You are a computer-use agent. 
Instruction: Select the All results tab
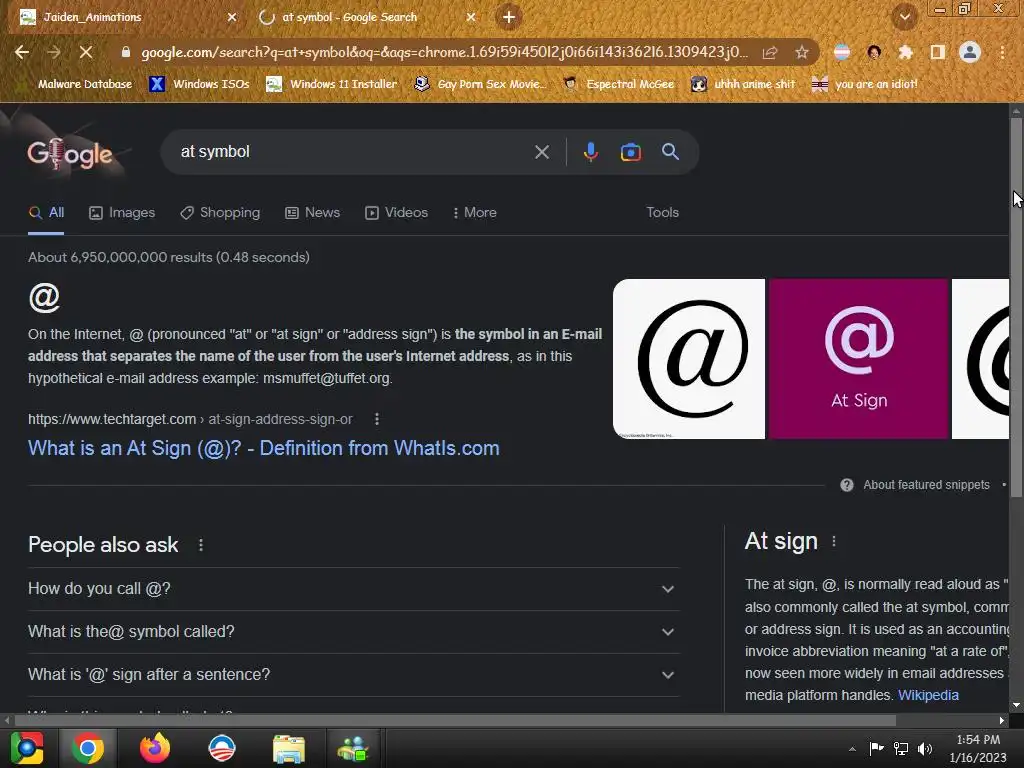pyautogui.click(x=46, y=213)
